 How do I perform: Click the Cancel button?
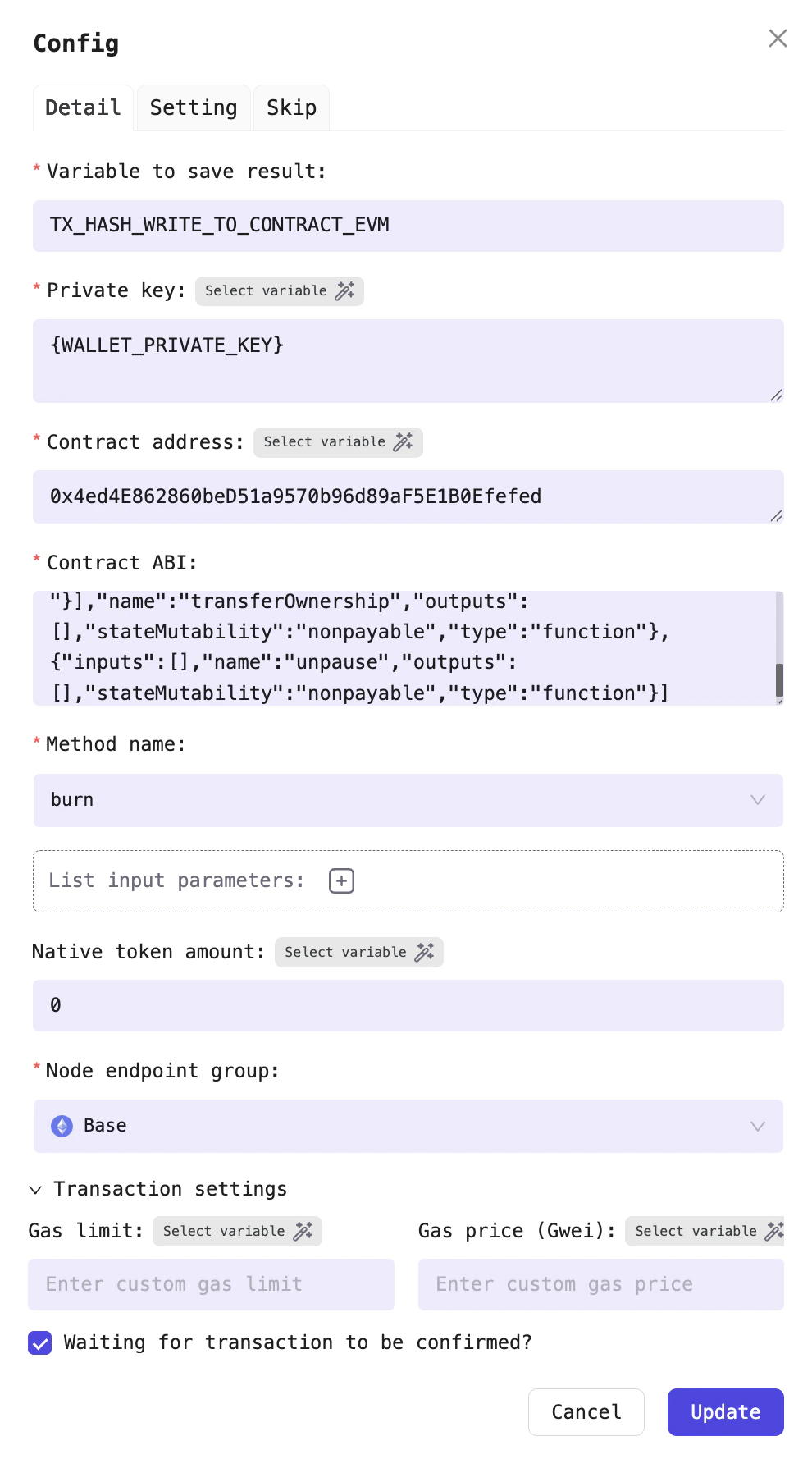pos(586,1411)
